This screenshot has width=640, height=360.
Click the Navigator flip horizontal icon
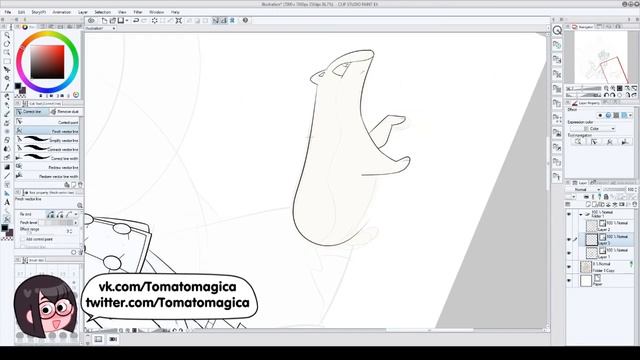tap(627, 95)
